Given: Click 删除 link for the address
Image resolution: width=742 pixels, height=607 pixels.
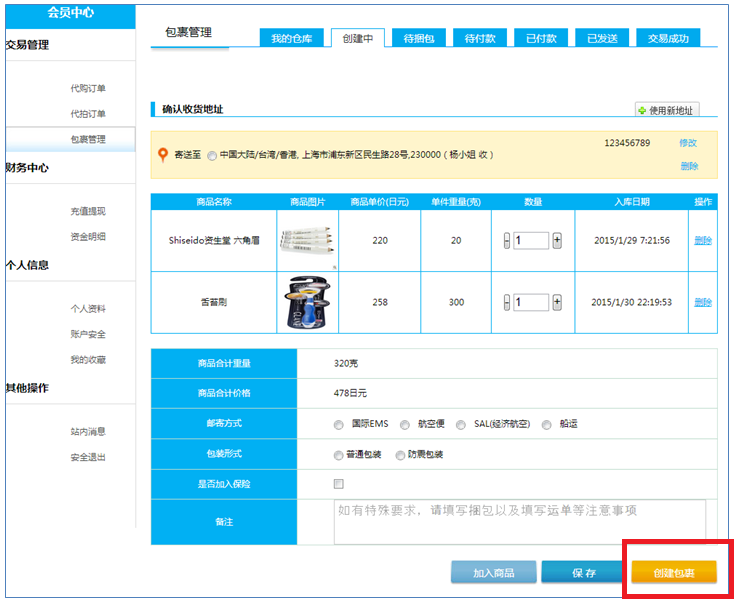Looking at the screenshot, I should click(689, 166).
